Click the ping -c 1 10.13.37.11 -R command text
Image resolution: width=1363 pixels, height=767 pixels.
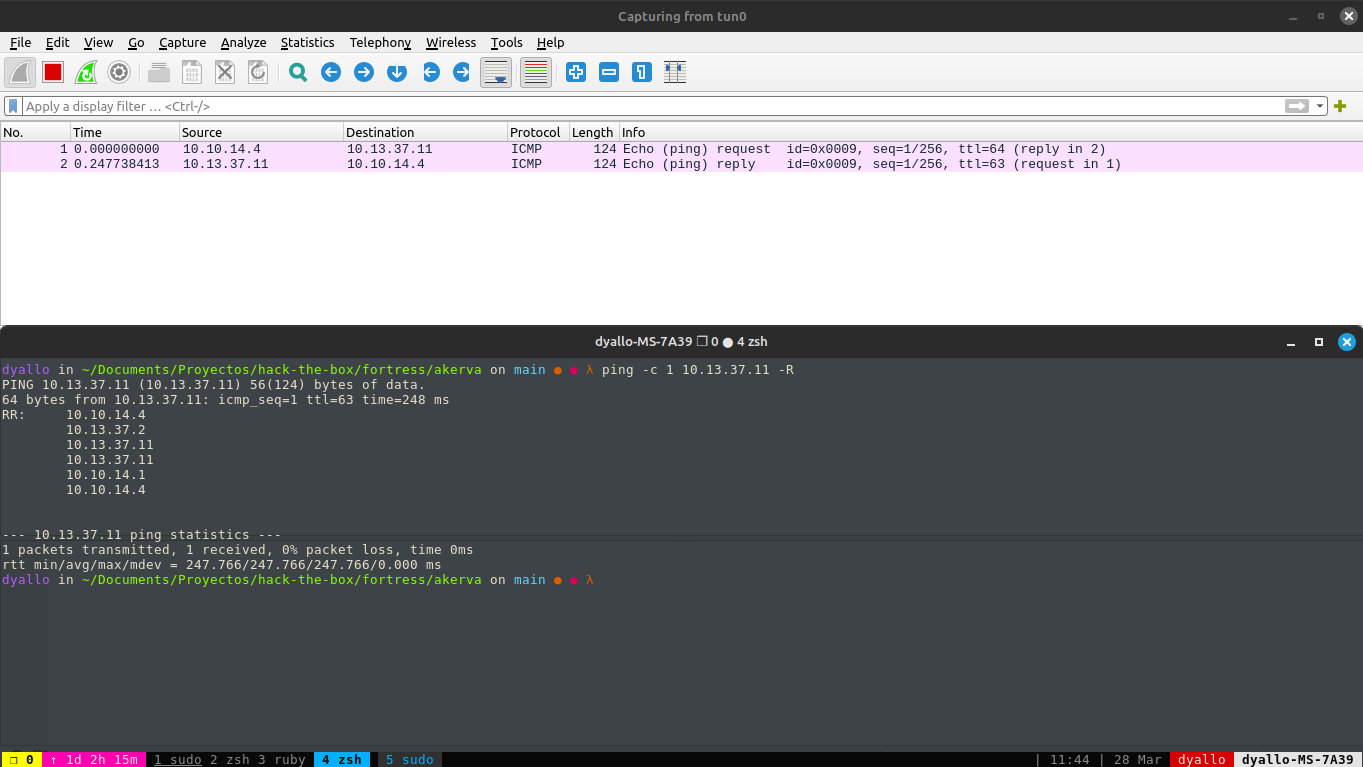698,370
